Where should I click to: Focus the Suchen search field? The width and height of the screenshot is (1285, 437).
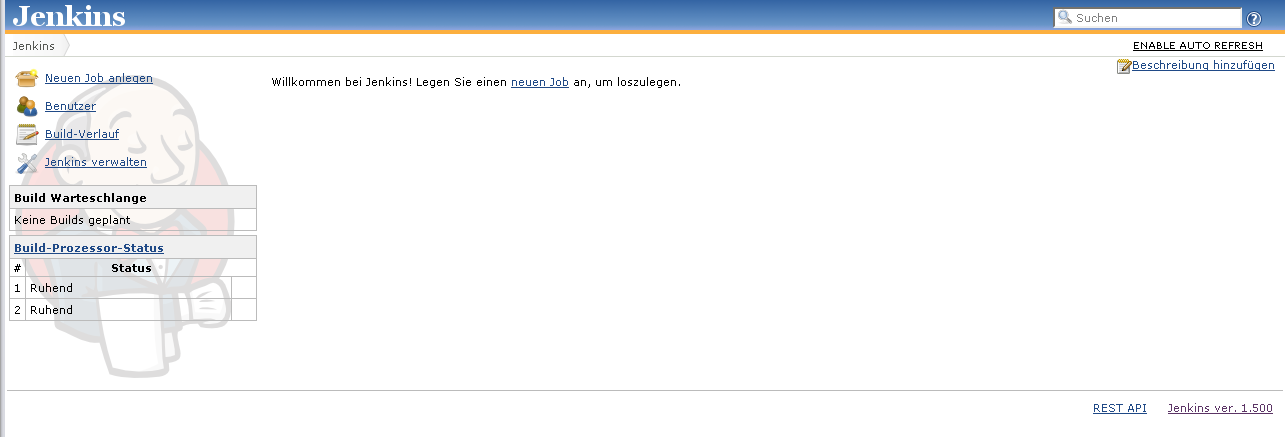click(1155, 18)
